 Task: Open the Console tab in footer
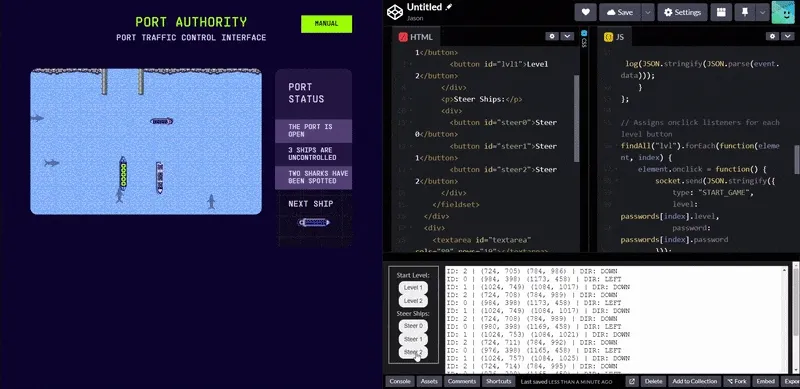coord(400,381)
